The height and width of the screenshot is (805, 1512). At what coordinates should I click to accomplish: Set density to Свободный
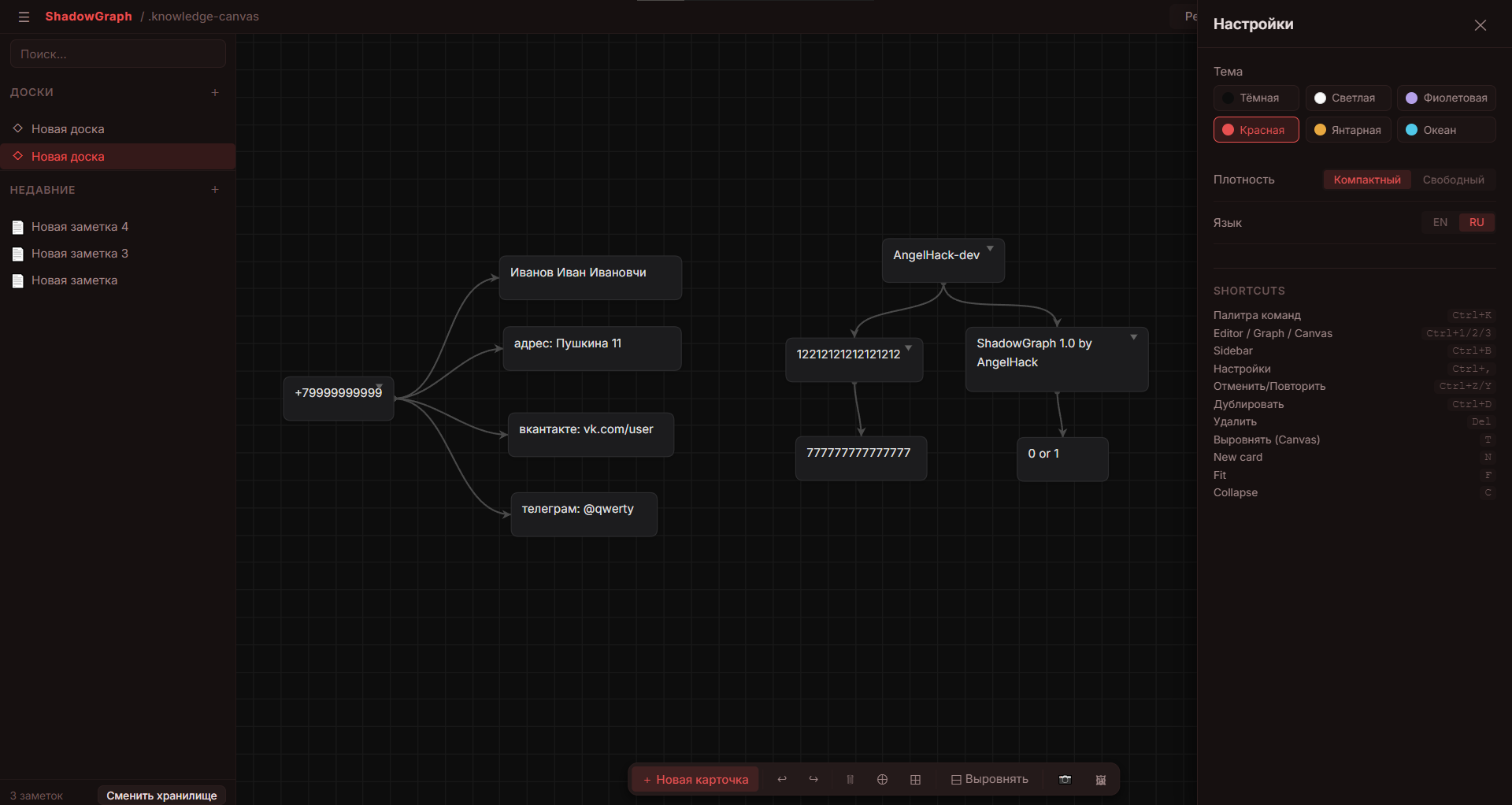pos(1453,180)
